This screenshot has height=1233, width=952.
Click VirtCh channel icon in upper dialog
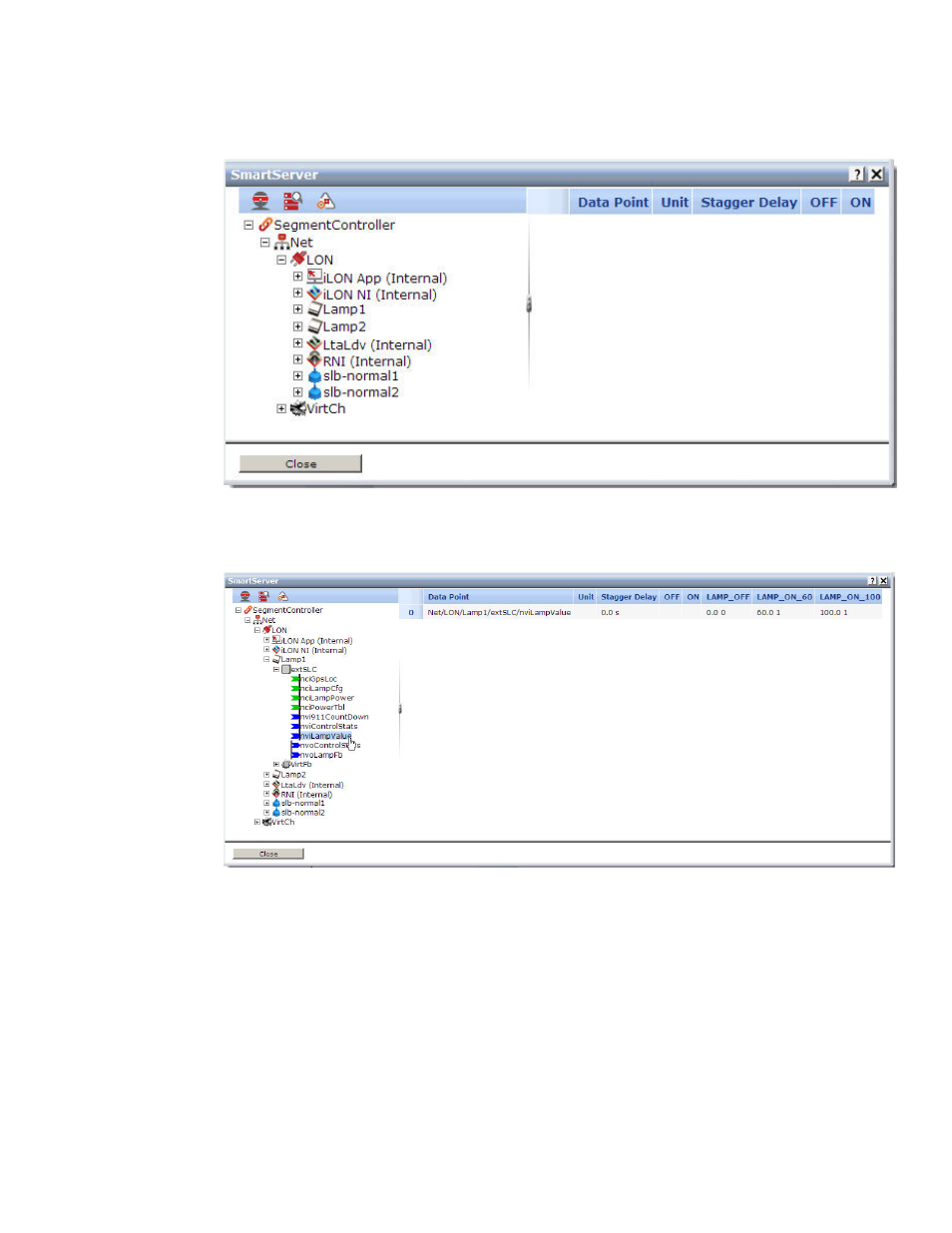pos(298,408)
